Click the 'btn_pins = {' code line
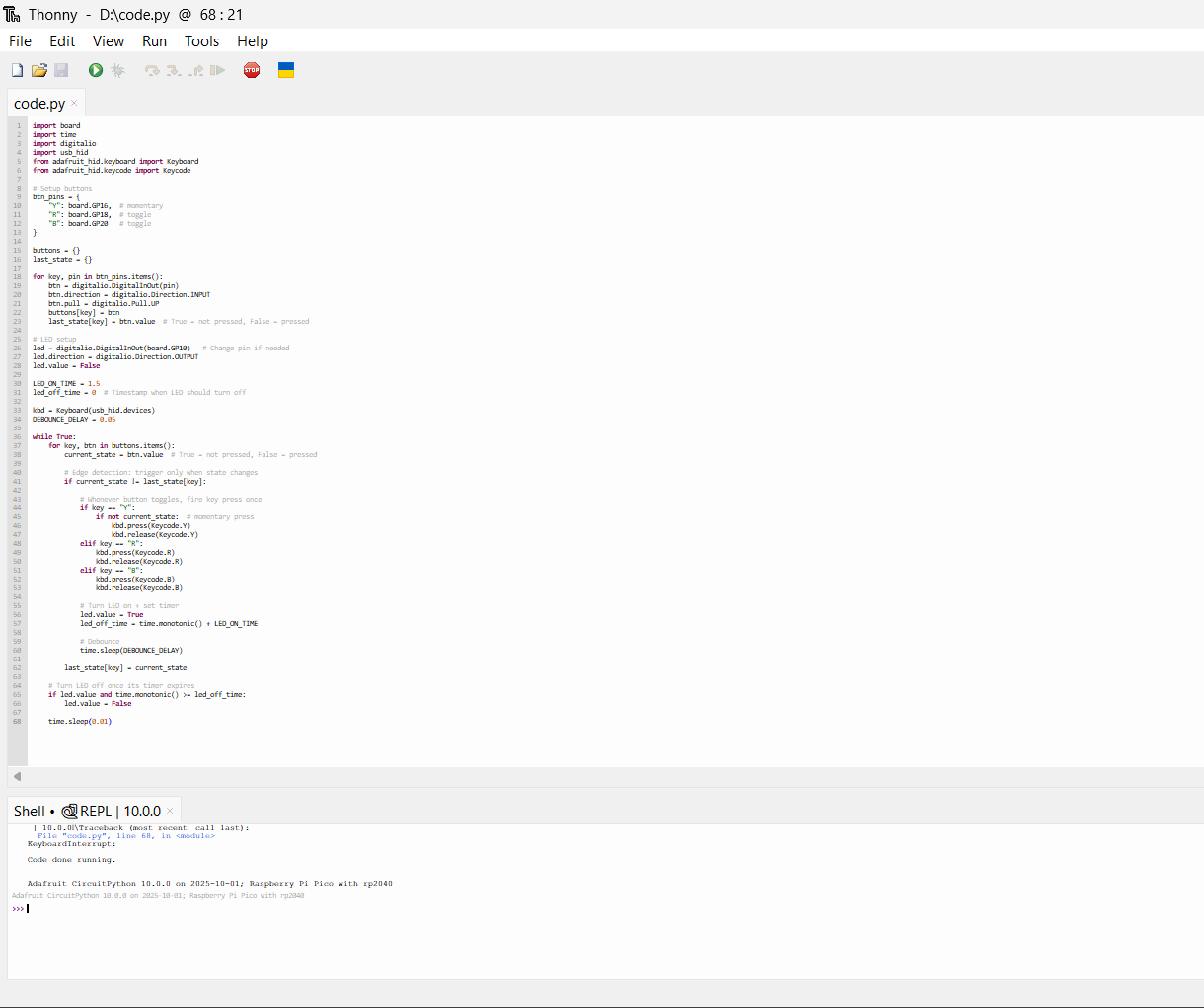The image size is (1204, 1008). (x=56, y=196)
